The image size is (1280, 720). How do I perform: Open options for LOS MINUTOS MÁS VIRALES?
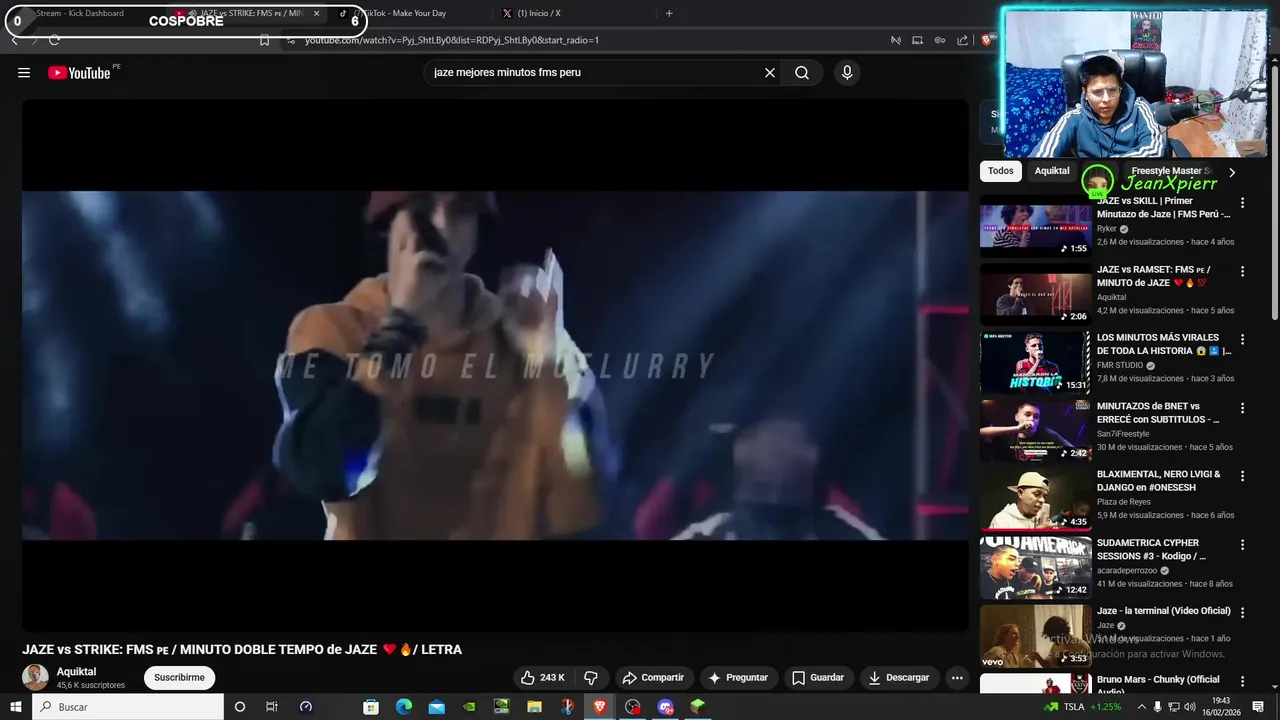pos(1243,340)
